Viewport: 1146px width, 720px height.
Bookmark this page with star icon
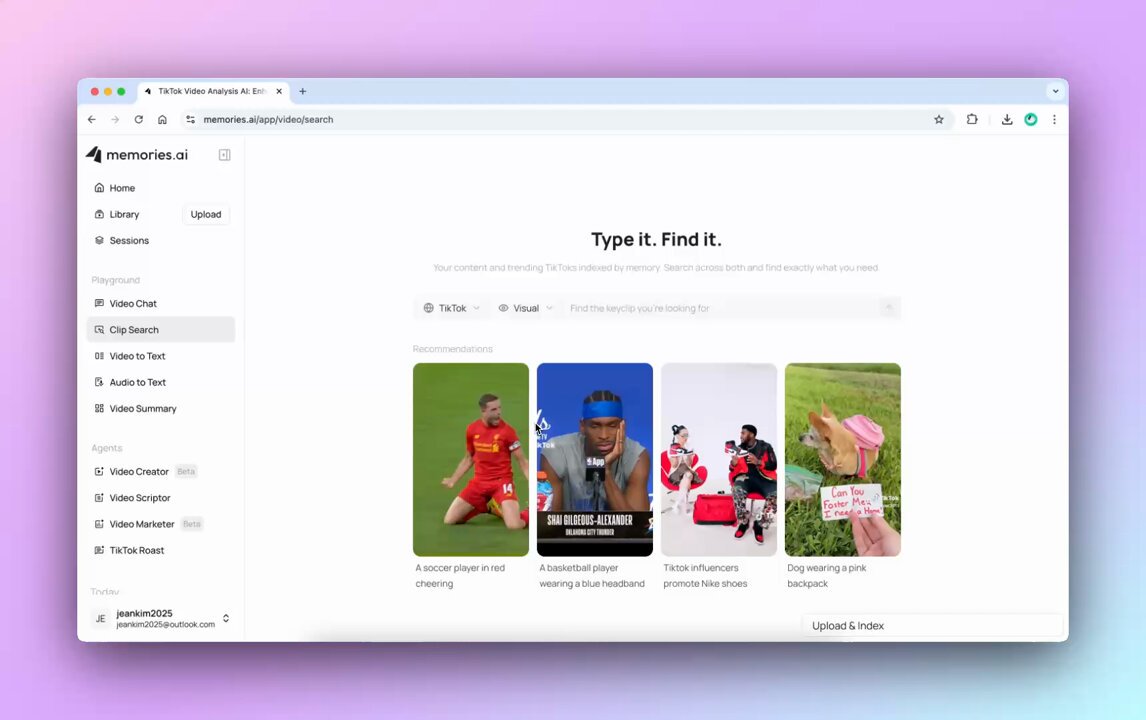click(x=939, y=119)
